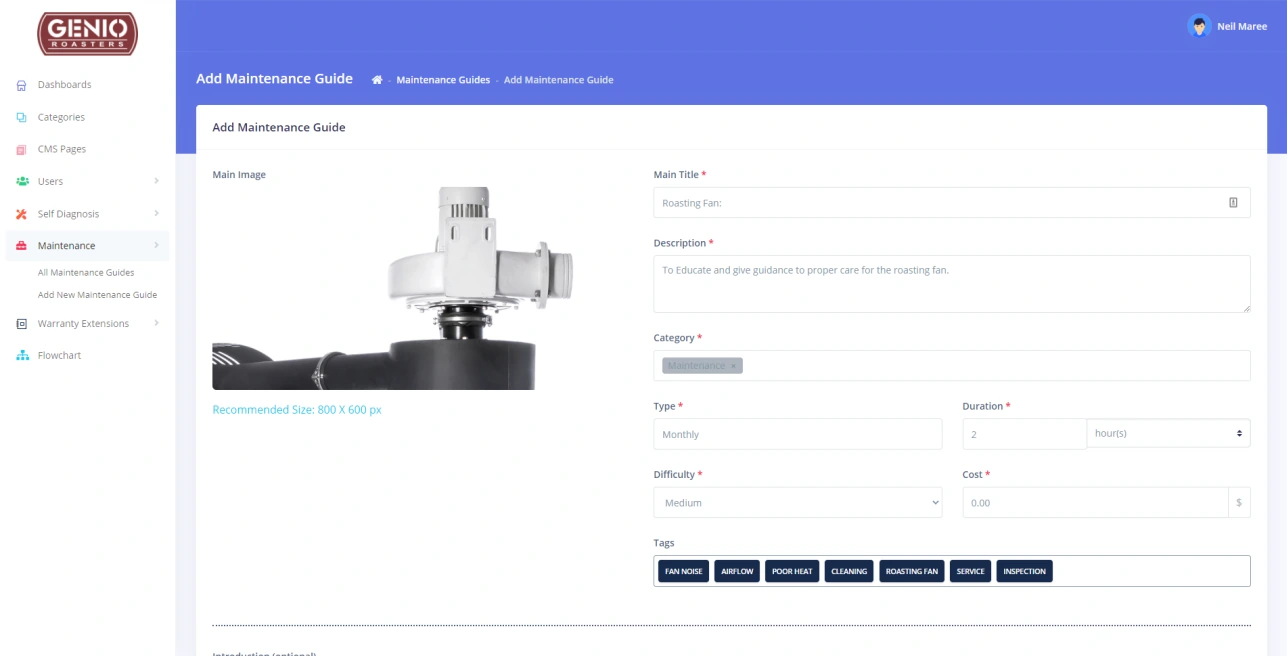Screen dimensions: 1287x656
Task: Click the home icon in breadcrumb
Action: click(x=377, y=80)
